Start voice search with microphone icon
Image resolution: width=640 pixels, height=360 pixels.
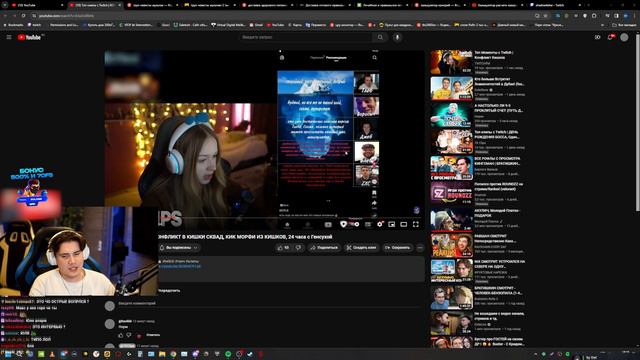397,37
